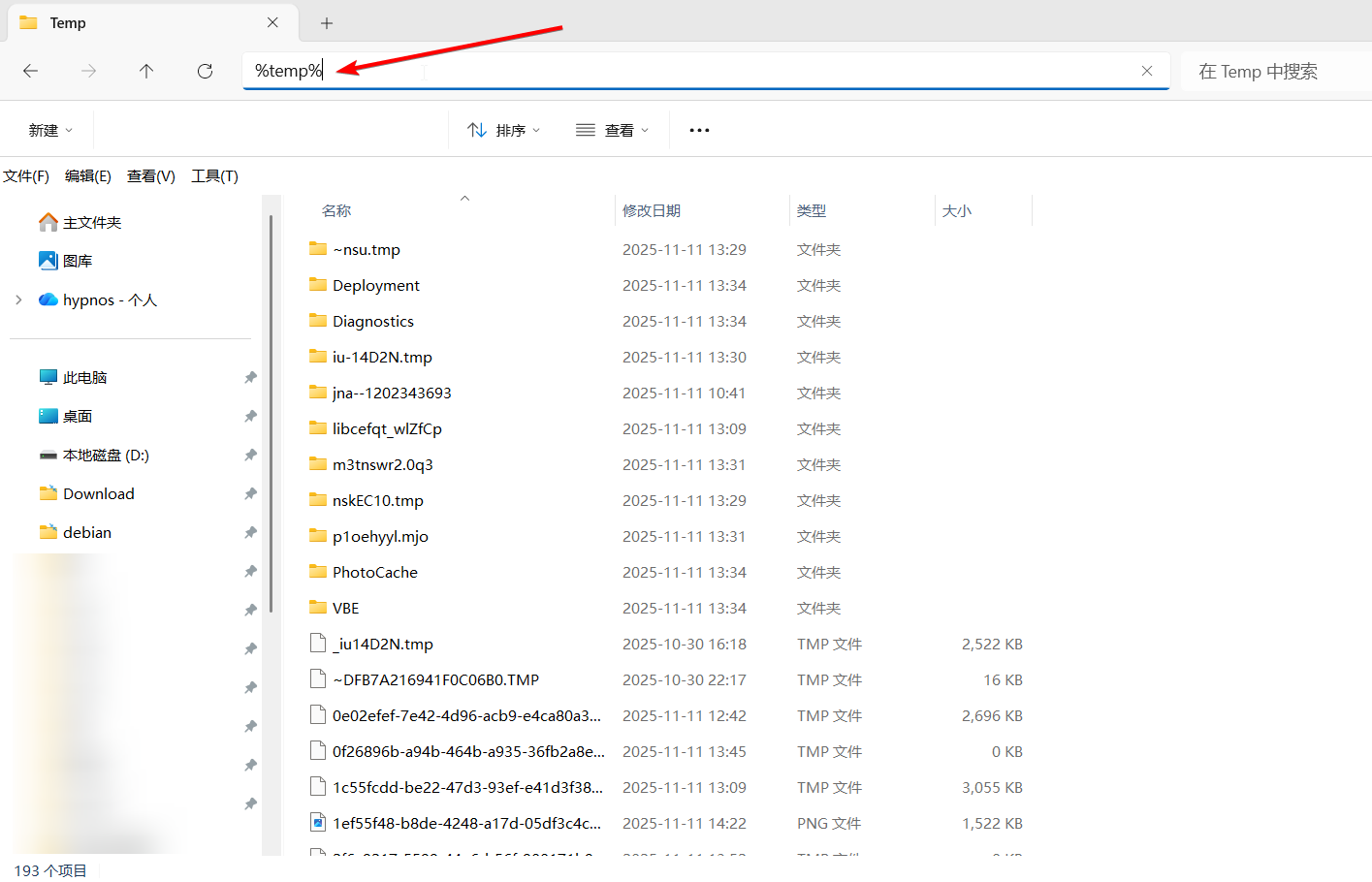Click the Temp search box
This screenshot has width=1372, height=882.
[1270, 72]
